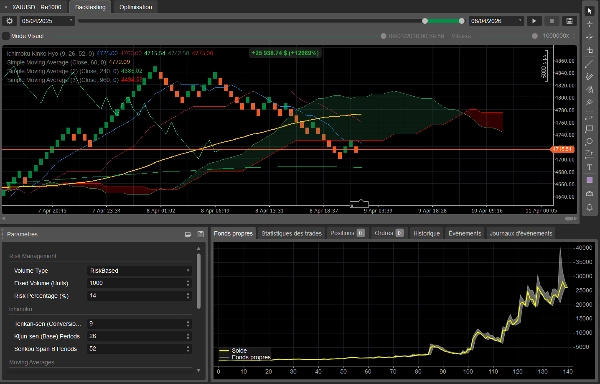
Task: Switch to the XAUUSD Re1000 tab
Action: 37,7
